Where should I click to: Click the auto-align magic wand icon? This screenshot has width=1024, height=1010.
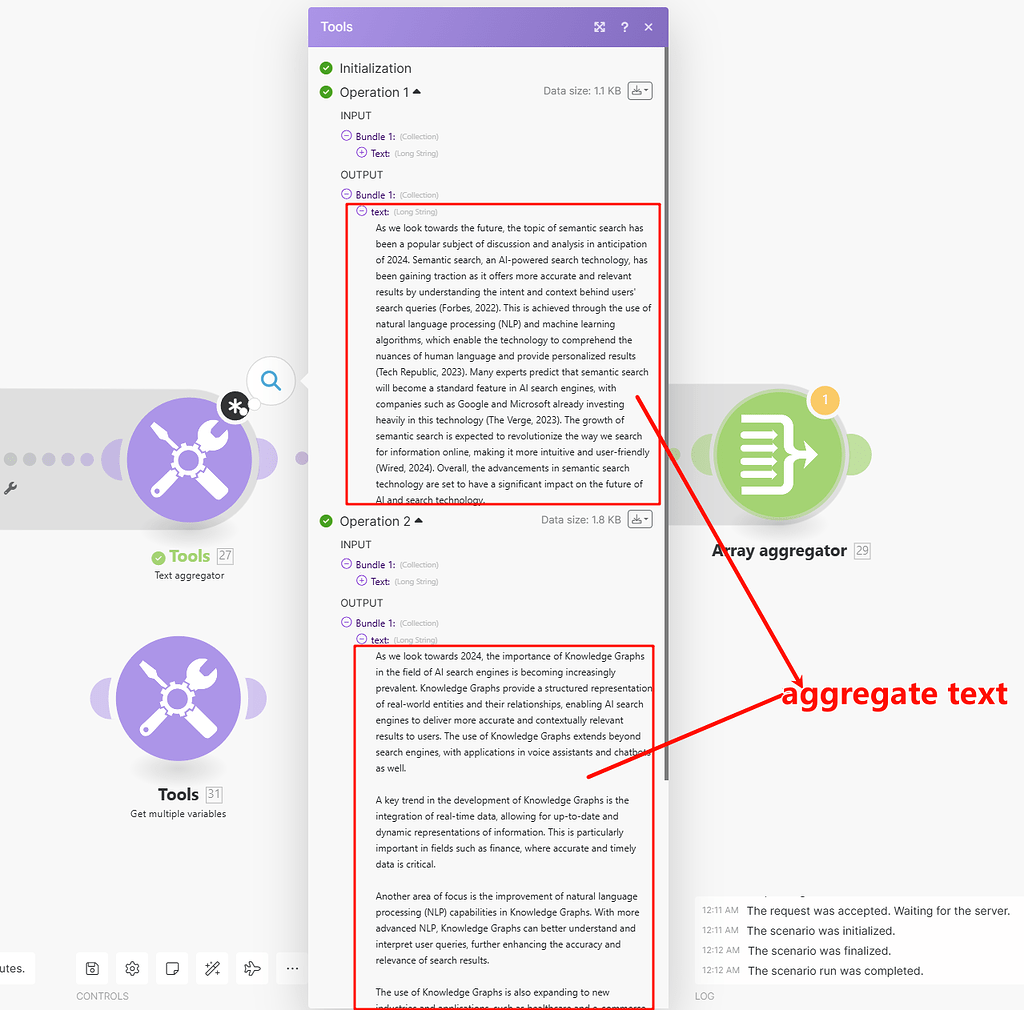click(212, 968)
